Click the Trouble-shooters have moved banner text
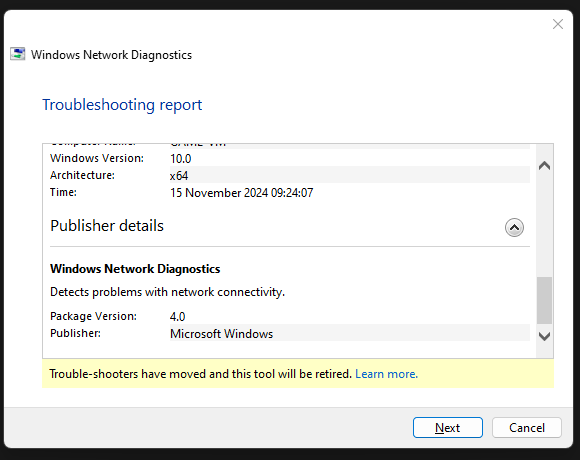Screen dimensions: 580x460 coord(200,374)
